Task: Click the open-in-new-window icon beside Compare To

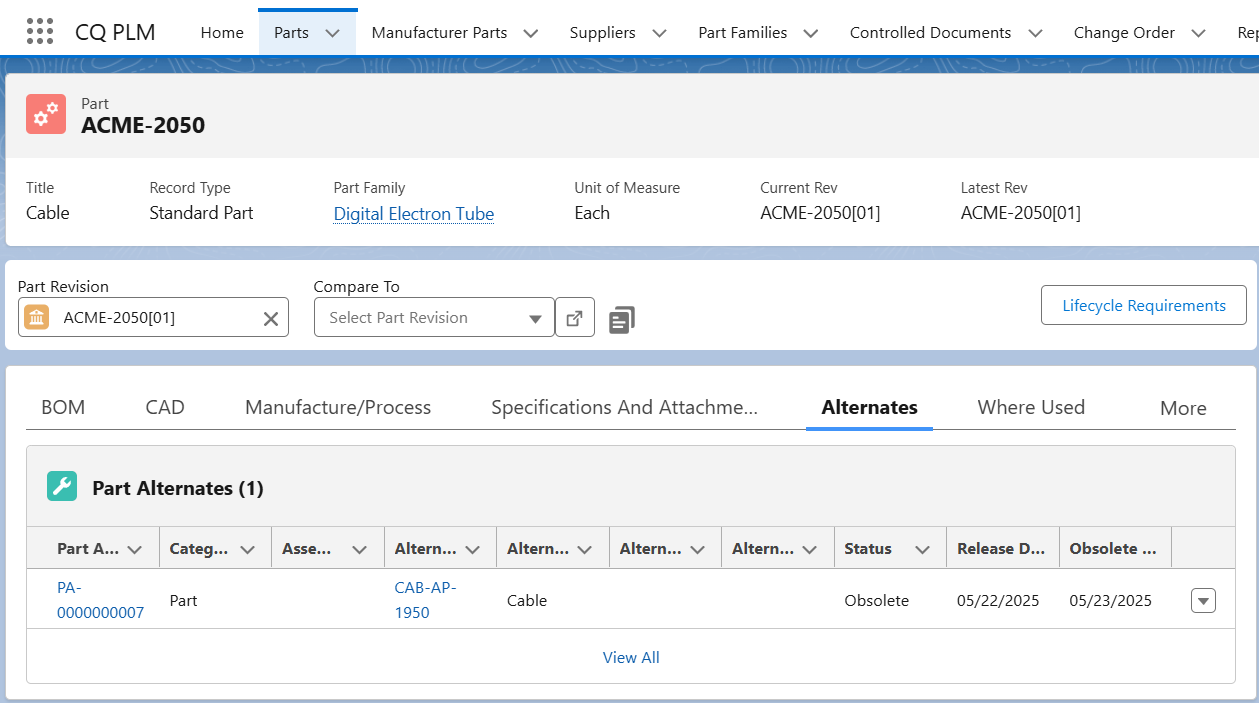Action: coord(575,318)
